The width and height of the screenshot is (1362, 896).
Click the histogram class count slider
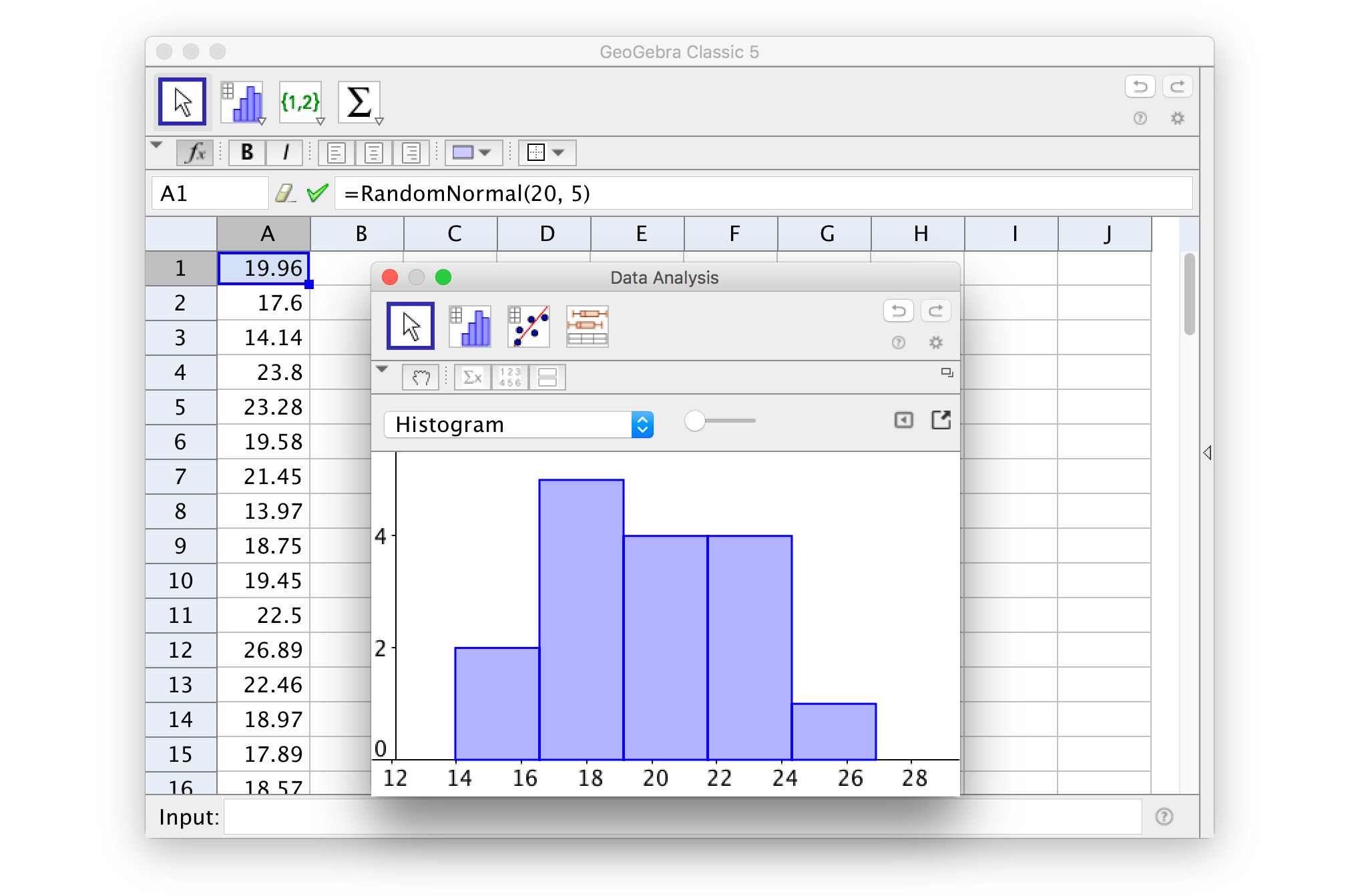pos(720,421)
